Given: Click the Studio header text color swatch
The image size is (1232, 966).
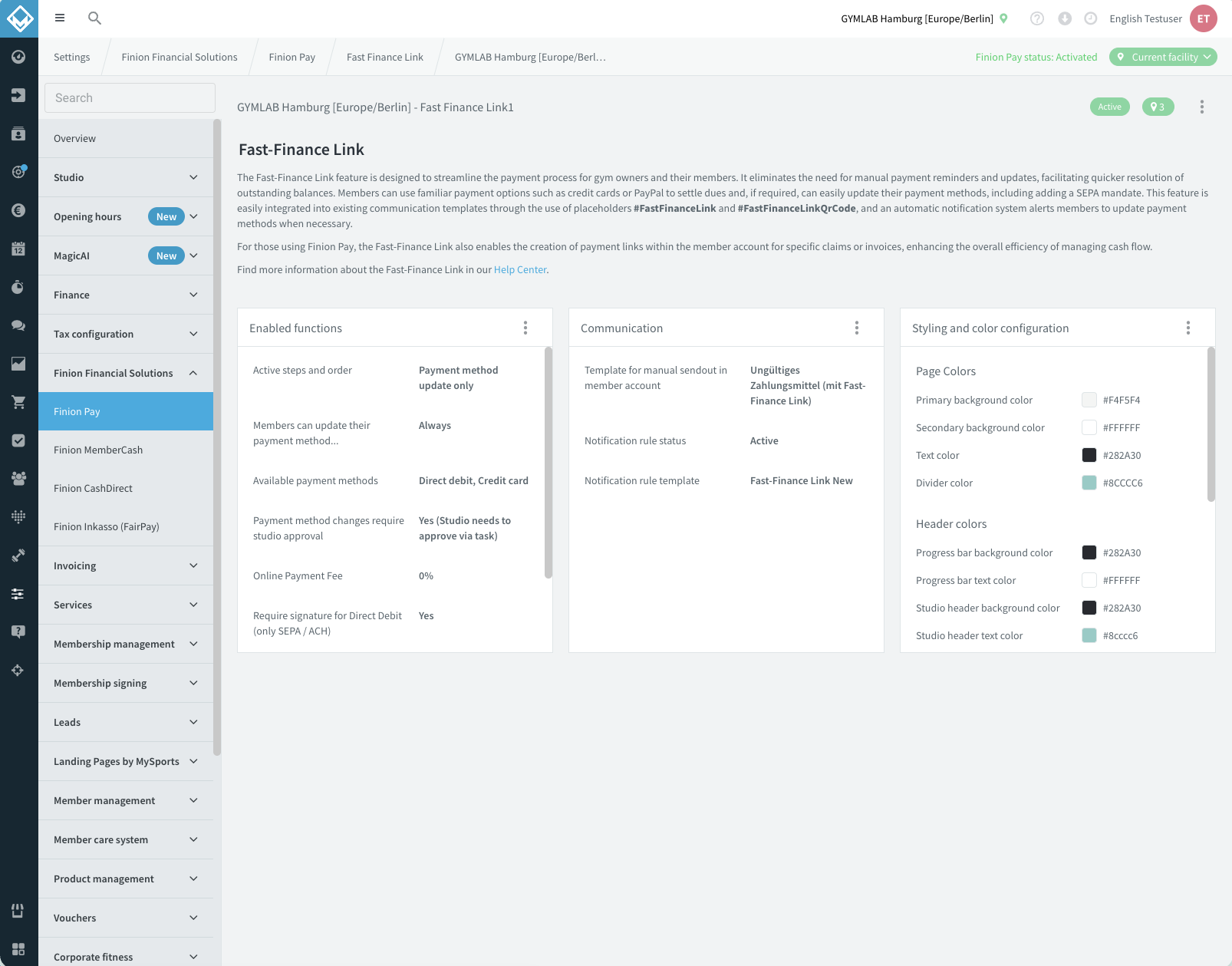Looking at the screenshot, I should tap(1089, 635).
